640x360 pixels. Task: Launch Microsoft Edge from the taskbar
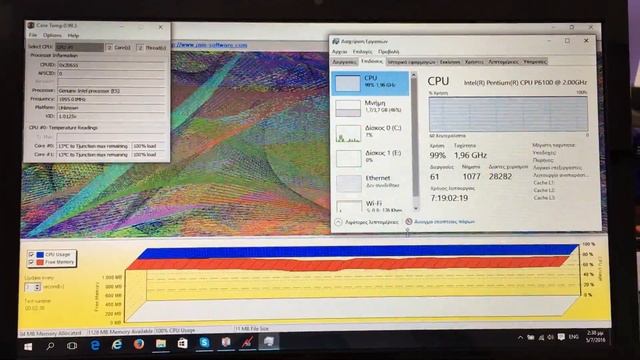tap(95, 345)
